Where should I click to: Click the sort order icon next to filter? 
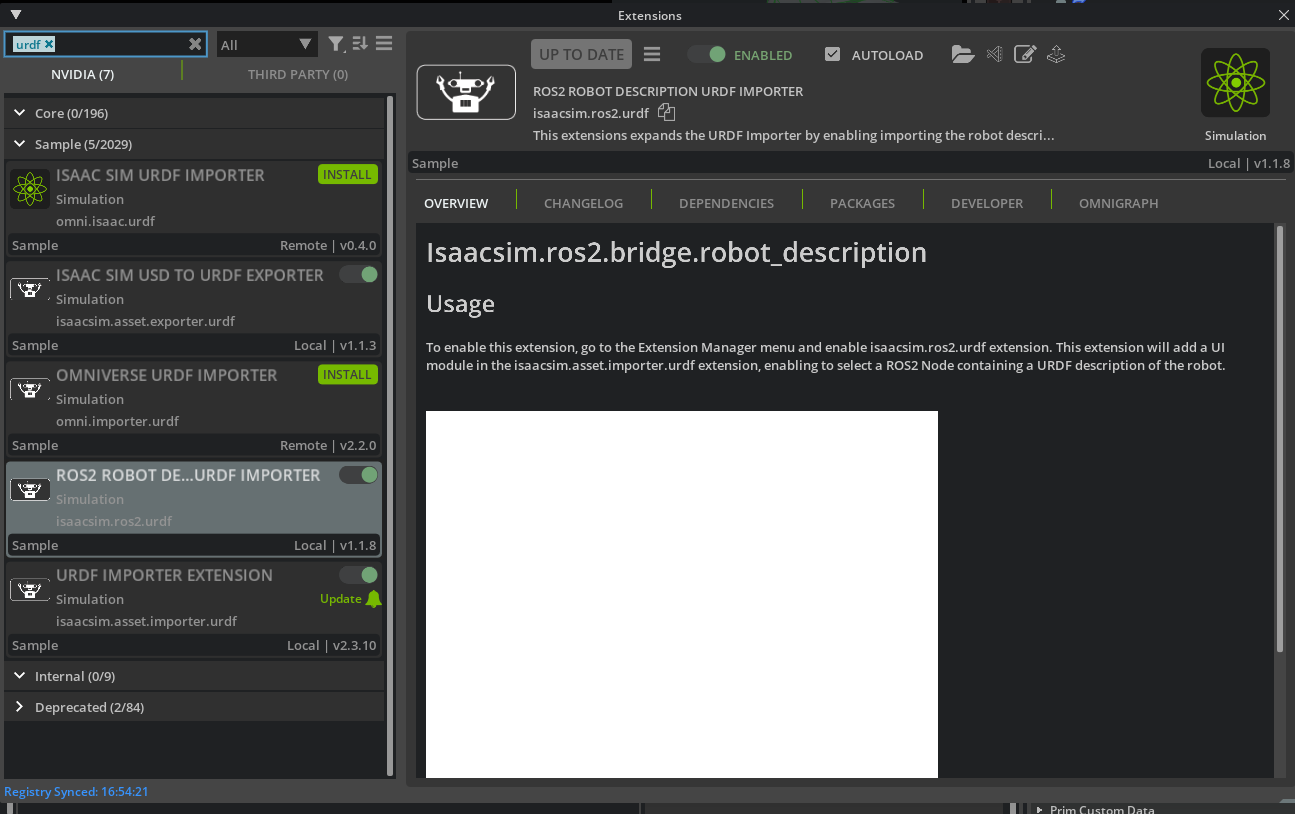[x=360, y=44]
